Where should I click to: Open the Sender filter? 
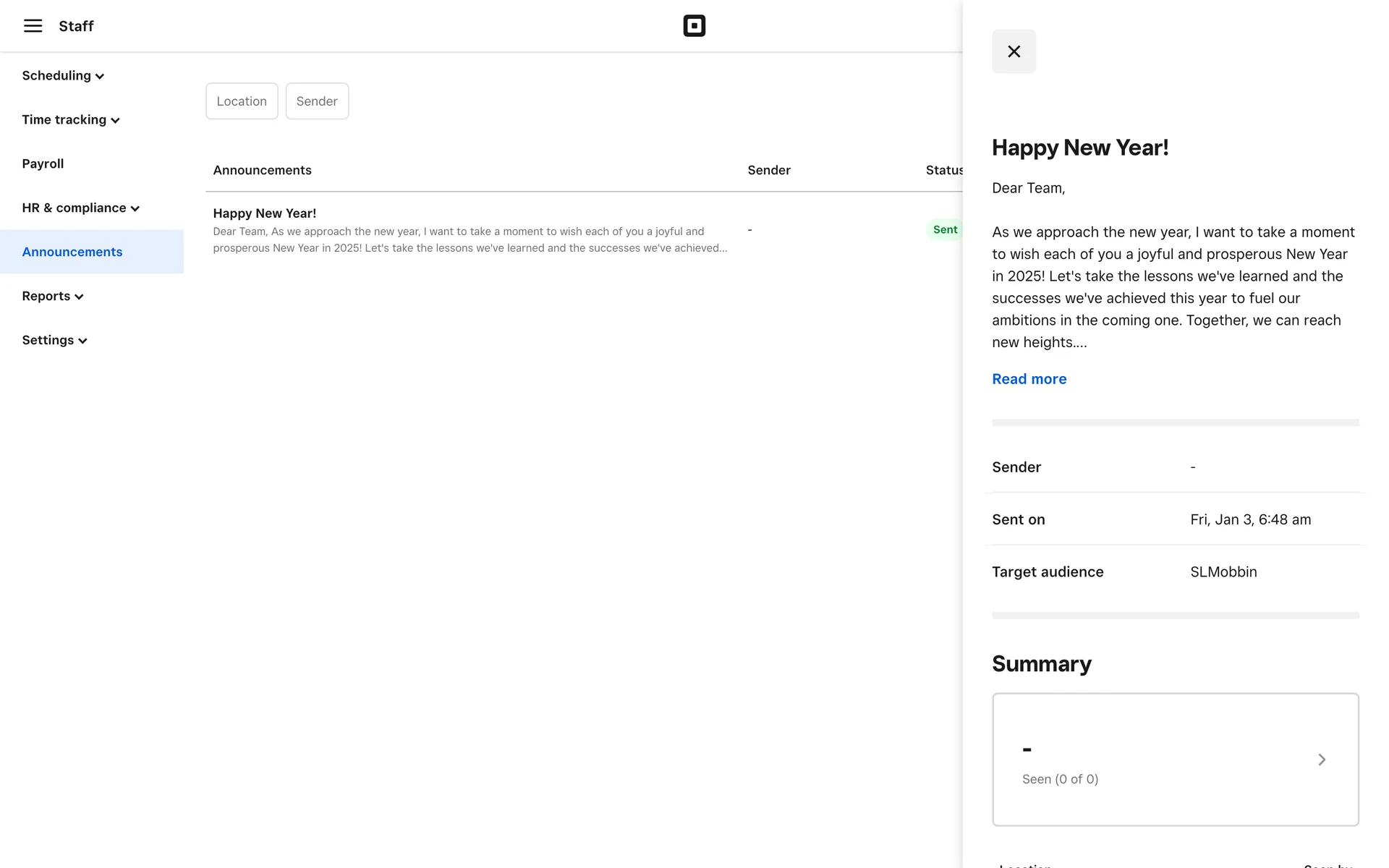pos(317,101)
